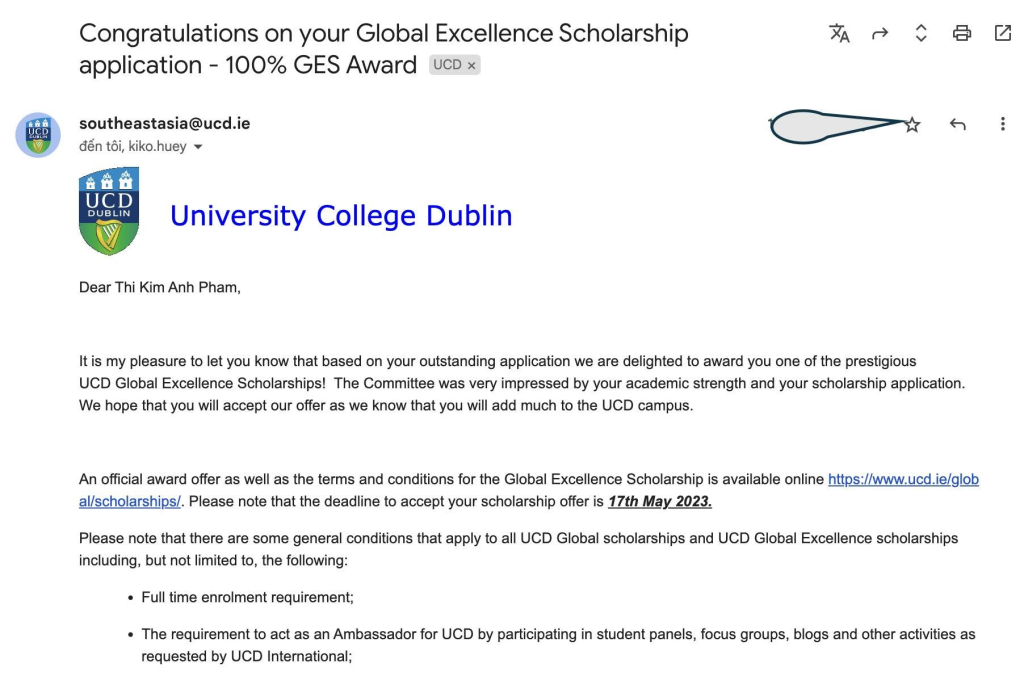Show recipient details dropdown arrow
Screen dimensions: 1024x680
pyautogui.click(x=198, y=147)
